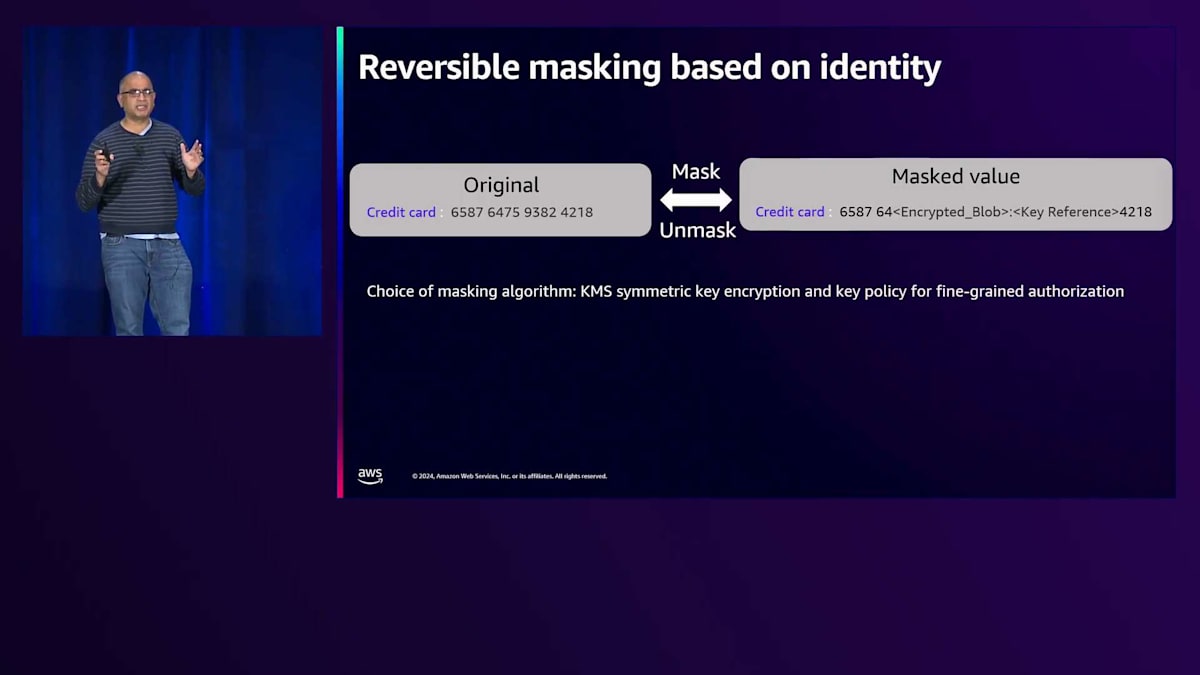Click the 'Unmask' label below the arrow
The height and width of the screenshot is (675, 1200).
point(698,230)
